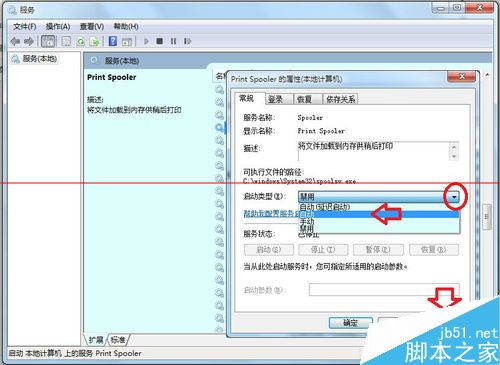
Task: Click the 确定 button
Action: coord(350,322)
